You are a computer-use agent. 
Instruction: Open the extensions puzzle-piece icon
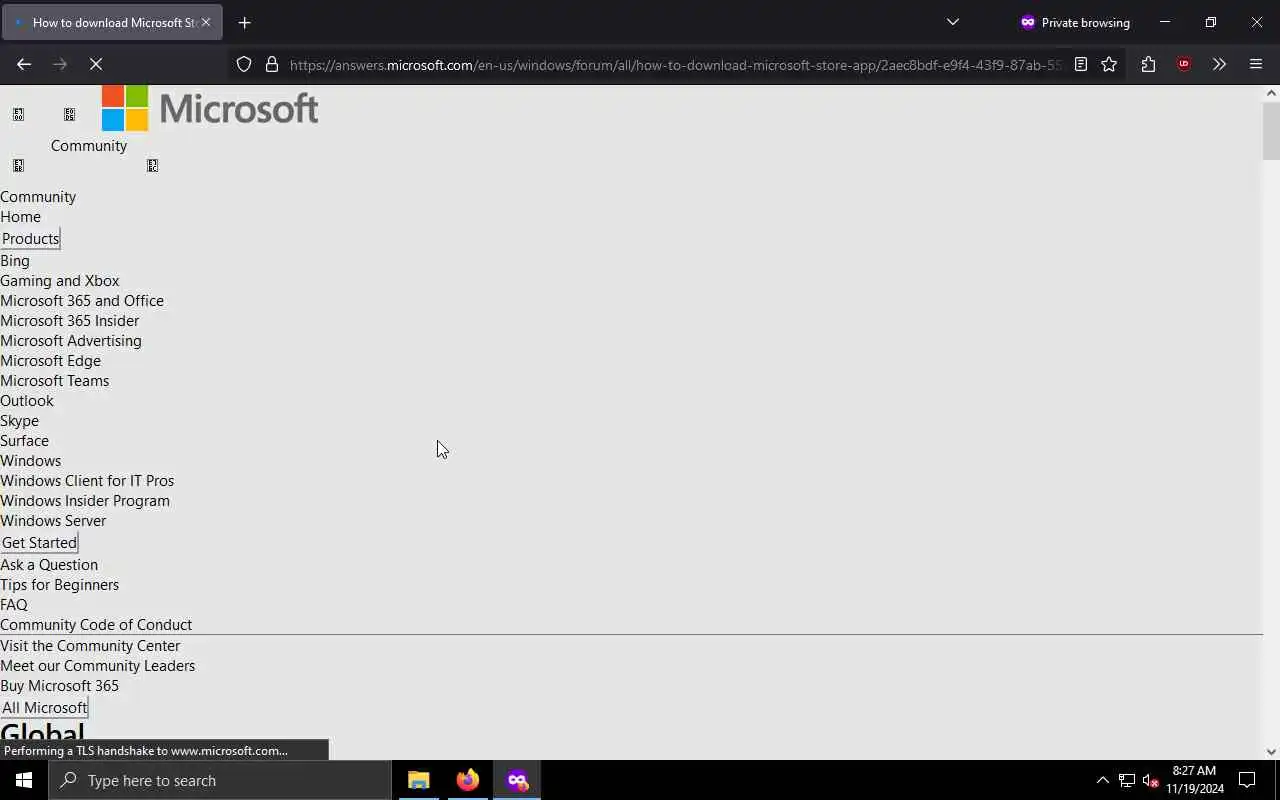coord(1148,64)
